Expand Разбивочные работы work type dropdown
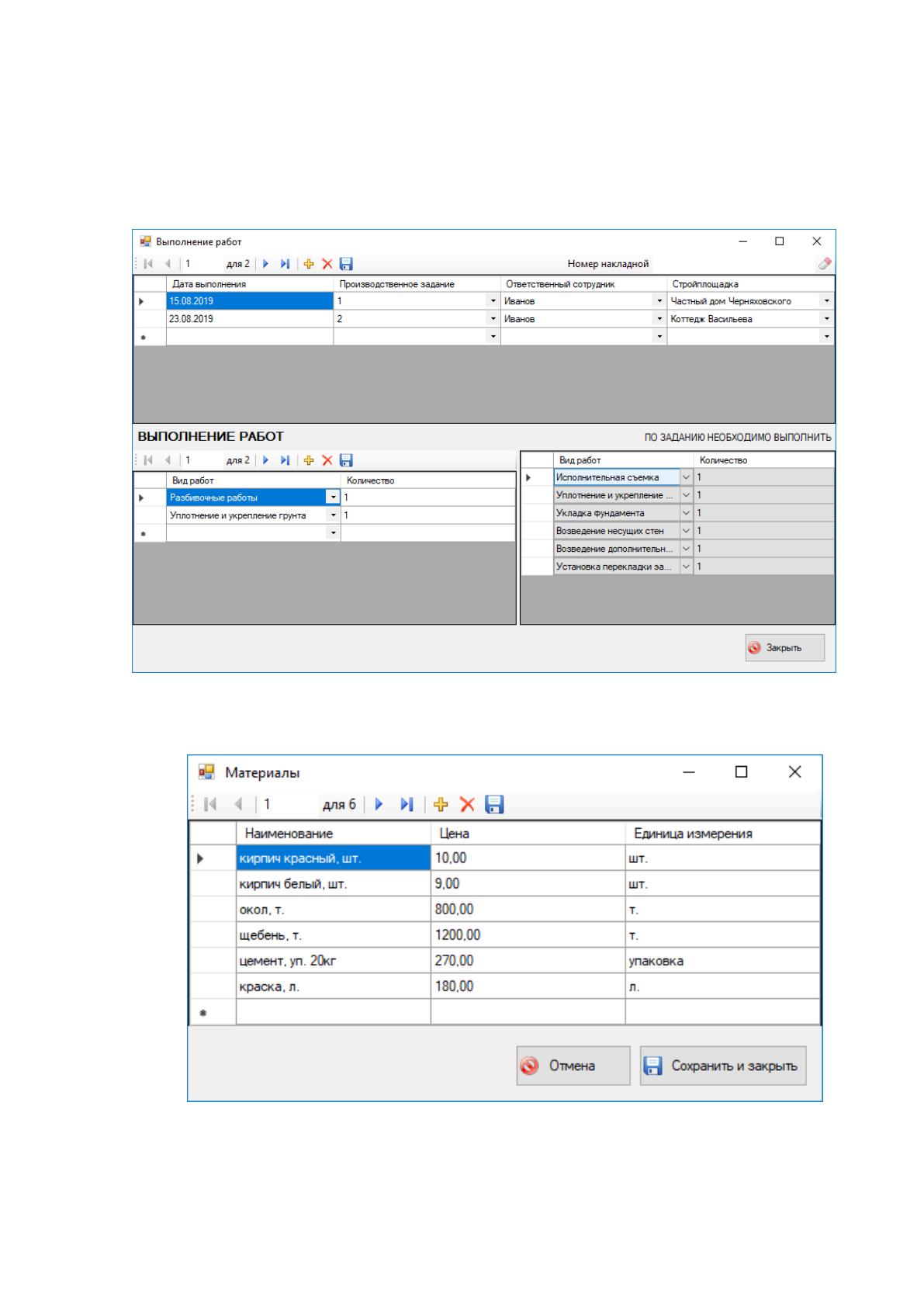This screenshot has width=924, height=1307. [x=334, y=497]
